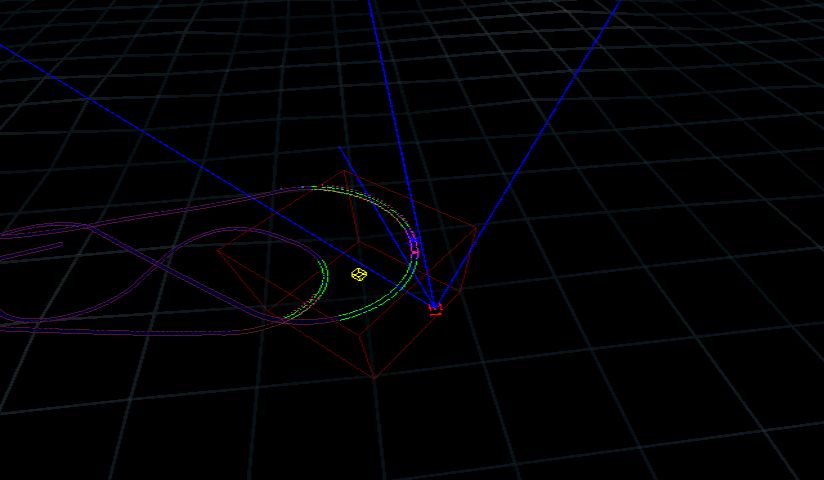
Task: Click the left corner of the red bounding box
Action: point(218,251)
